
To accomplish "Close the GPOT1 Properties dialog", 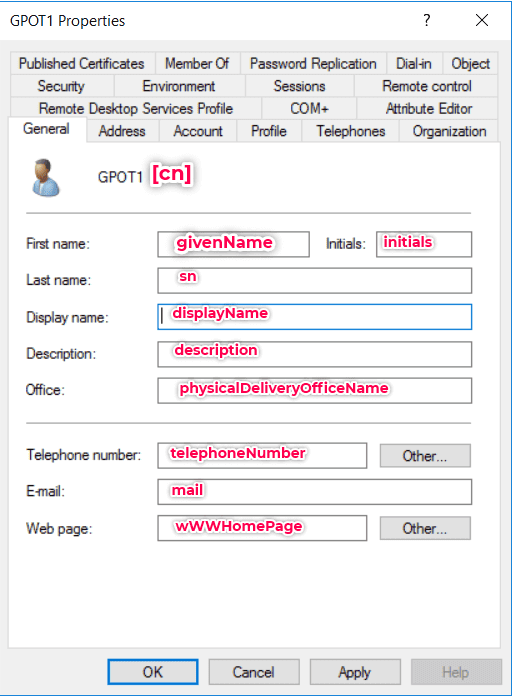I will coord(482,20).
